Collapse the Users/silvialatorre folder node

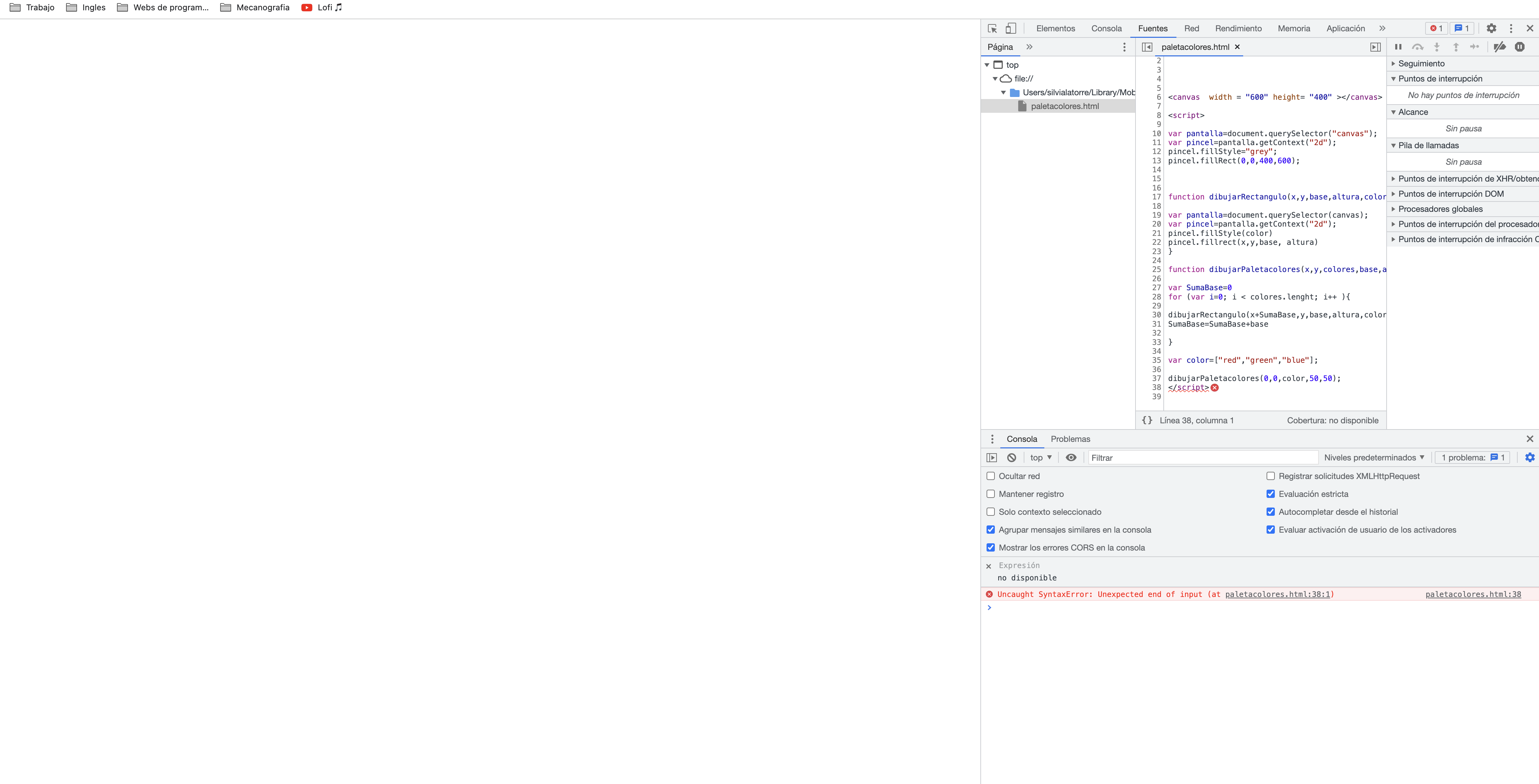pos(1004,92)
